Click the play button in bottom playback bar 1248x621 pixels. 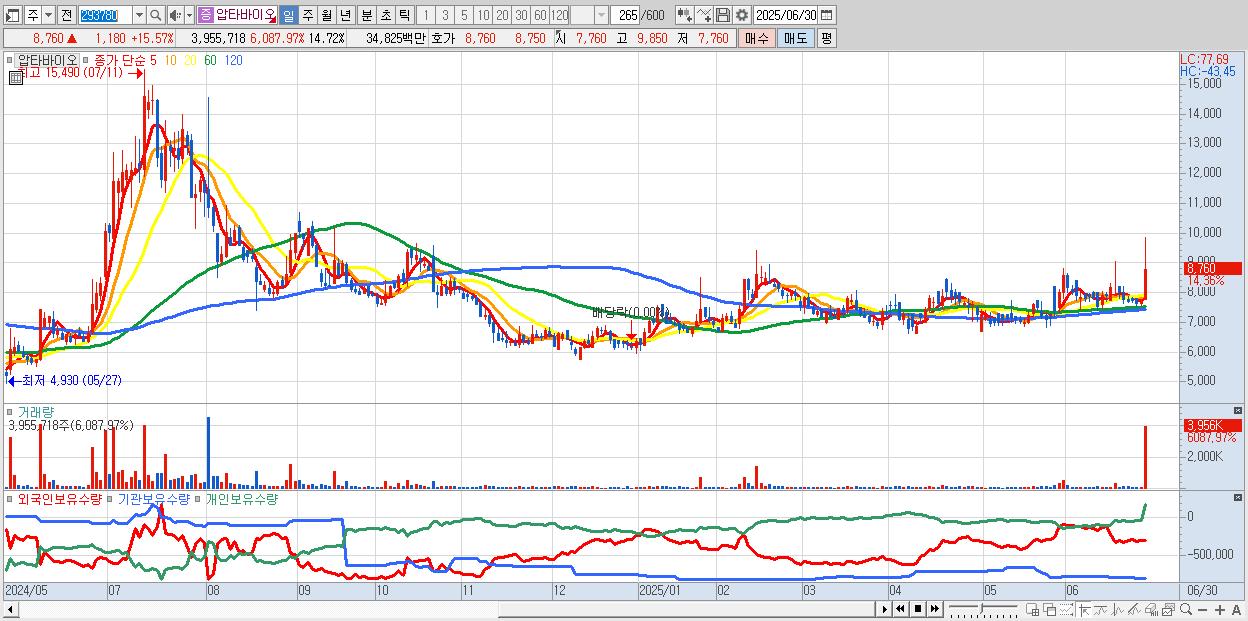pos(884,609)
